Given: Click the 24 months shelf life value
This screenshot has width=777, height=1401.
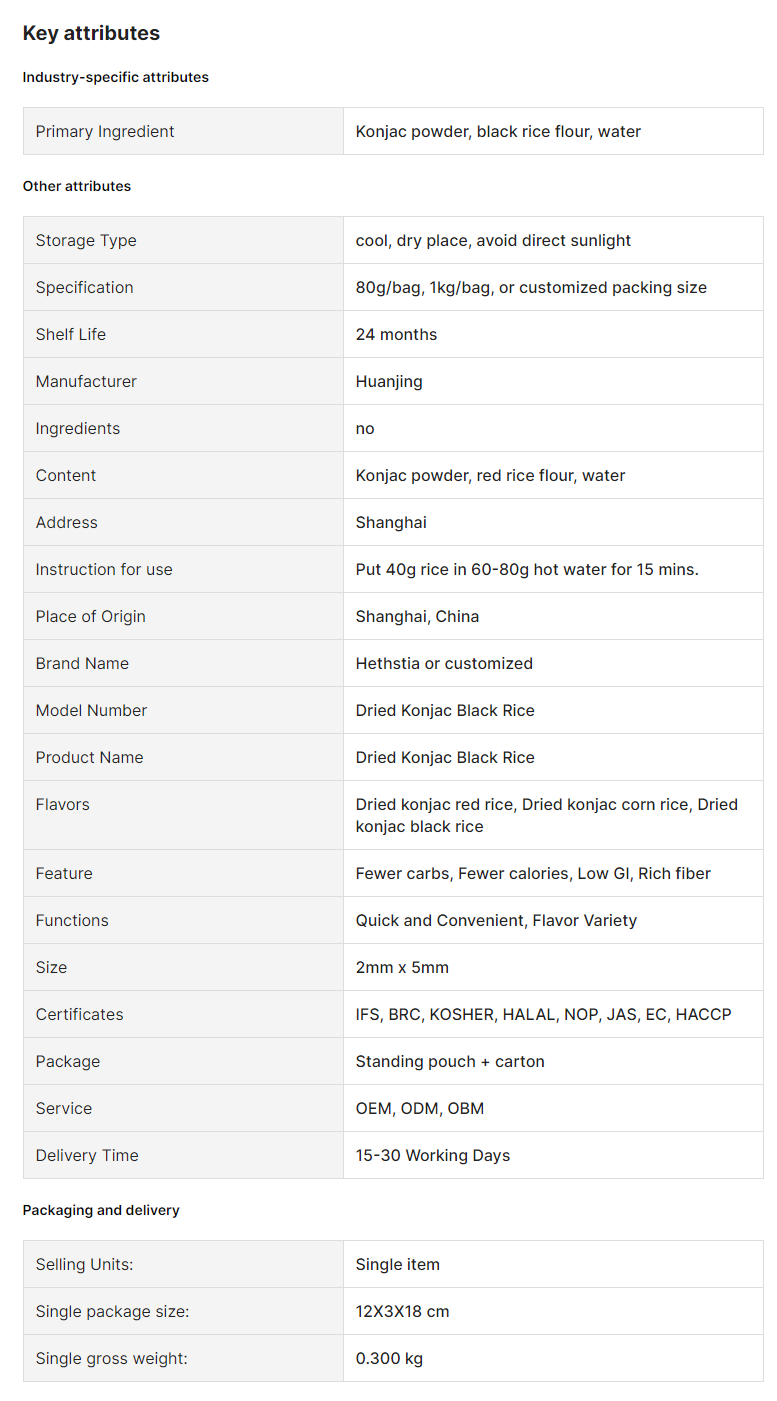Looking at the screenshot, I should tap(396, 334).
